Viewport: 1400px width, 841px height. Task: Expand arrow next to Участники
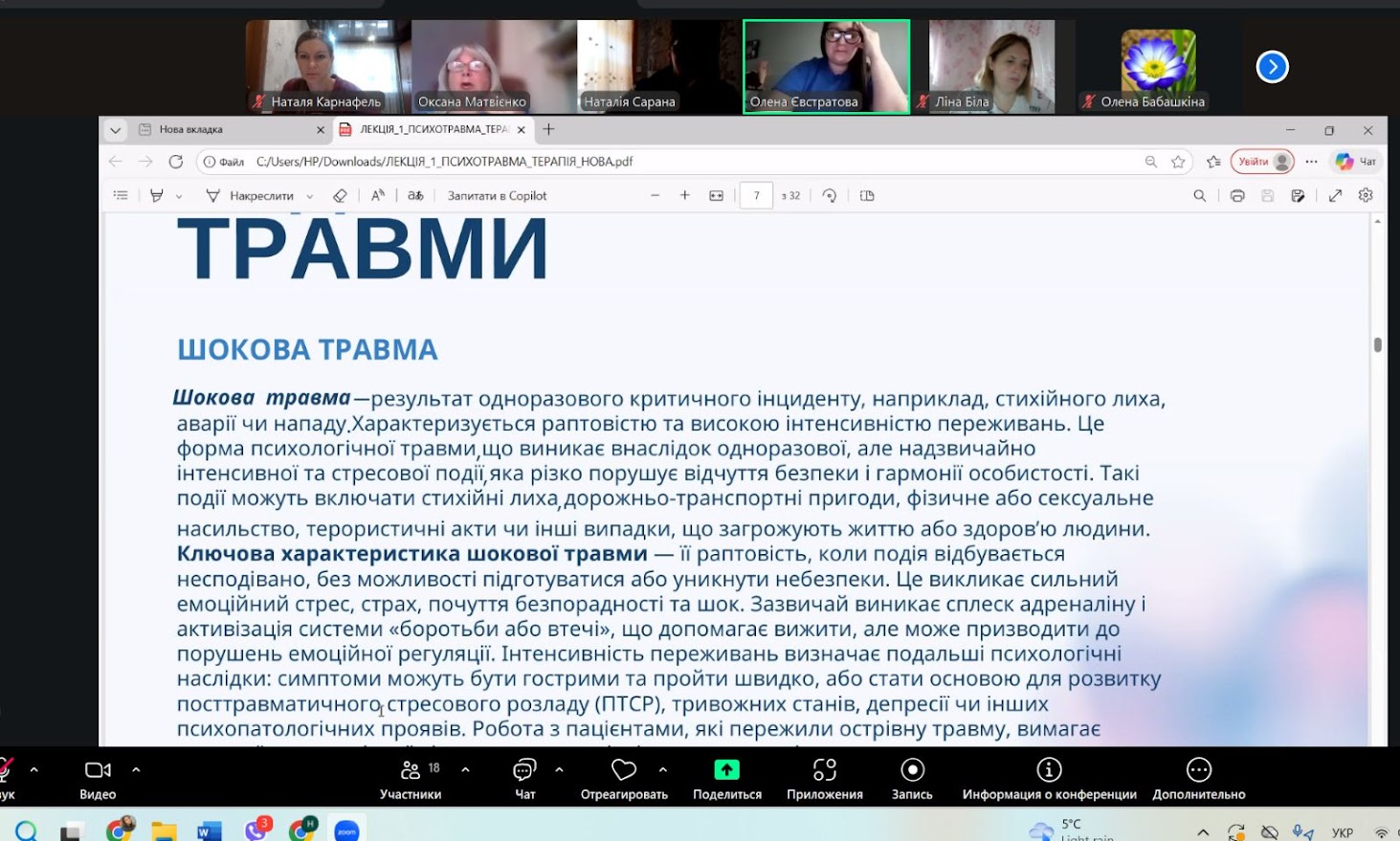[x=466, y=769]
